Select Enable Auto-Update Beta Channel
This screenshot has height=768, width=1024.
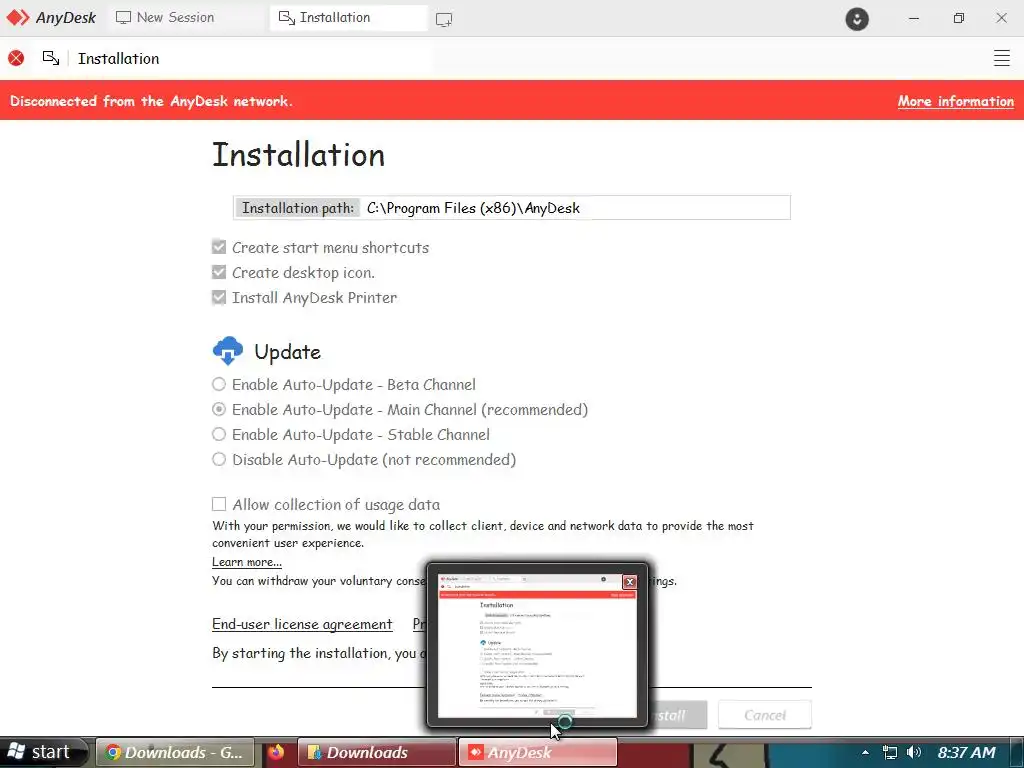click(219, 384)
